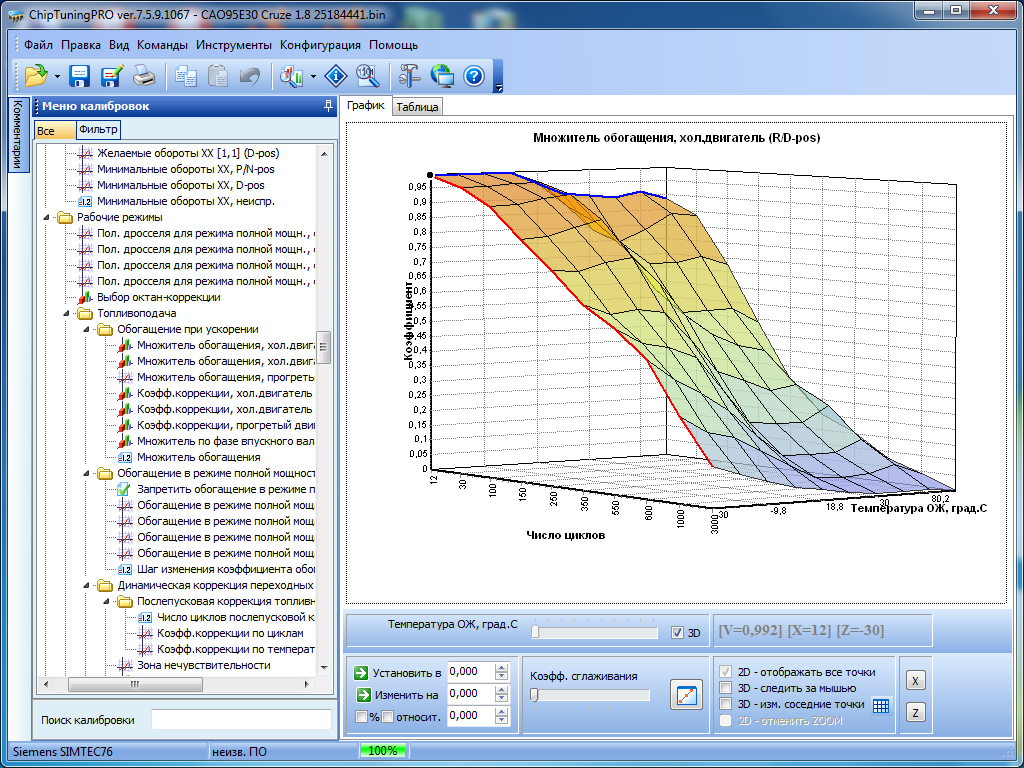Open the tools hammer and wrench icon
This screenshot has width=1024, height=768.
coord(410,76)
